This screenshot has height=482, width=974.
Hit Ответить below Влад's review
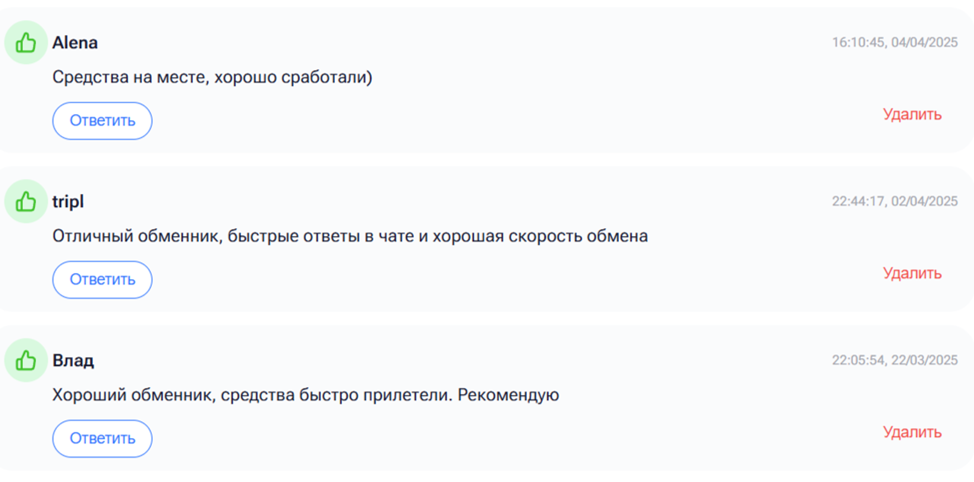[102, 438]
